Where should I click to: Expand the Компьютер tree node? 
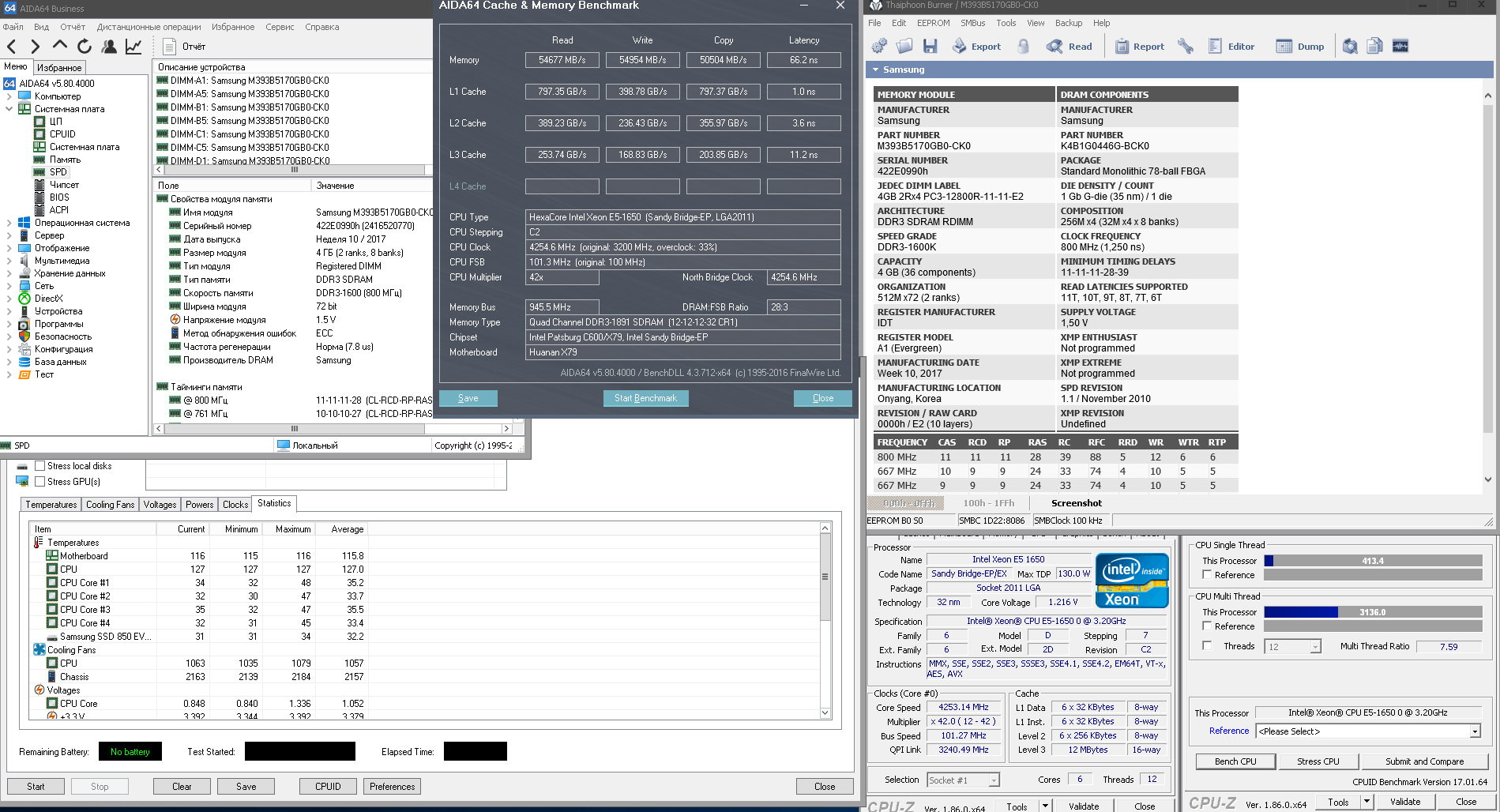pyautogui.click(x=9, y=96)
